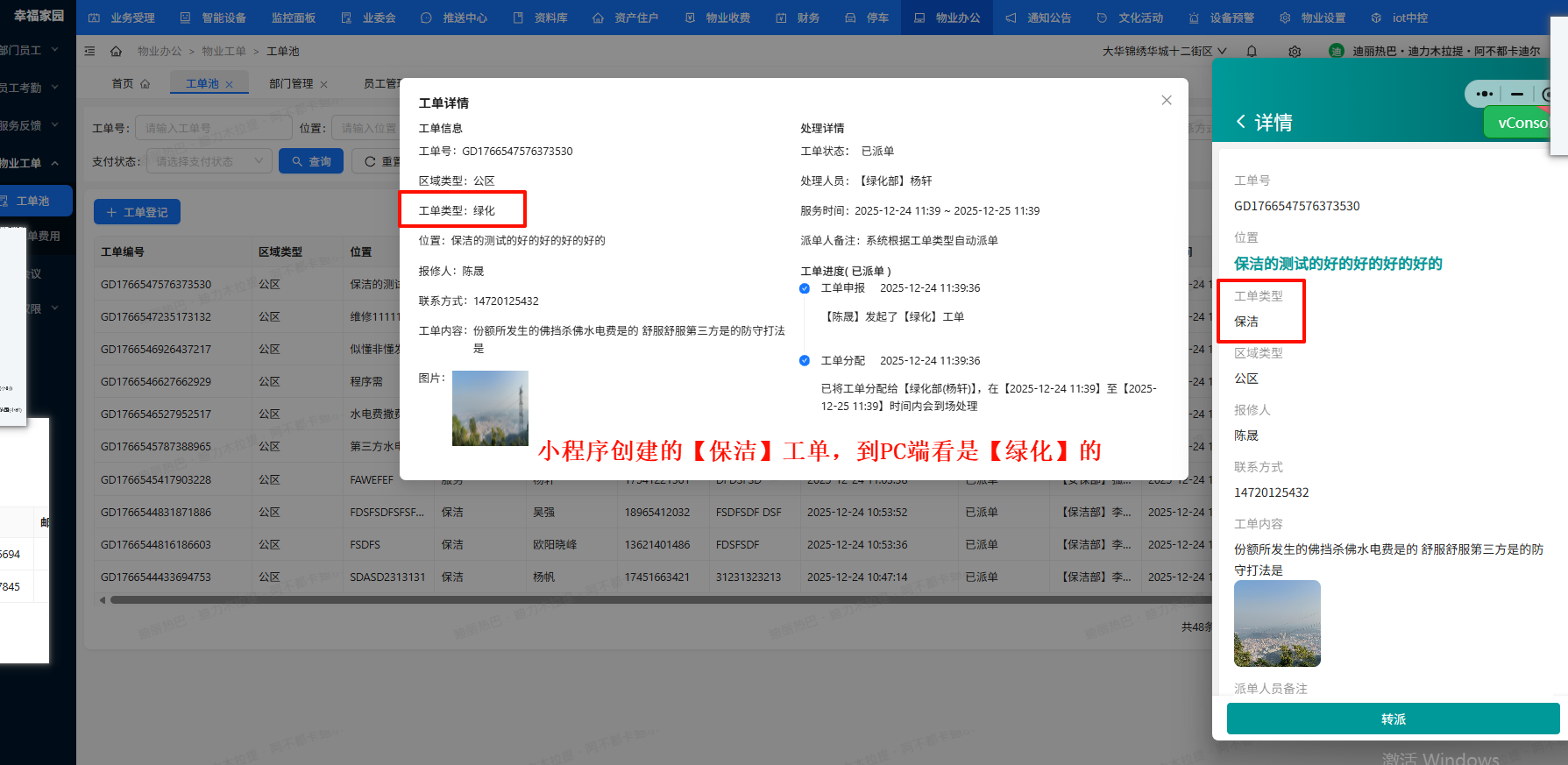Viewport: 1568px width, 765px height.
Task: Click the 查询 search button
Action: coord(311,161)
